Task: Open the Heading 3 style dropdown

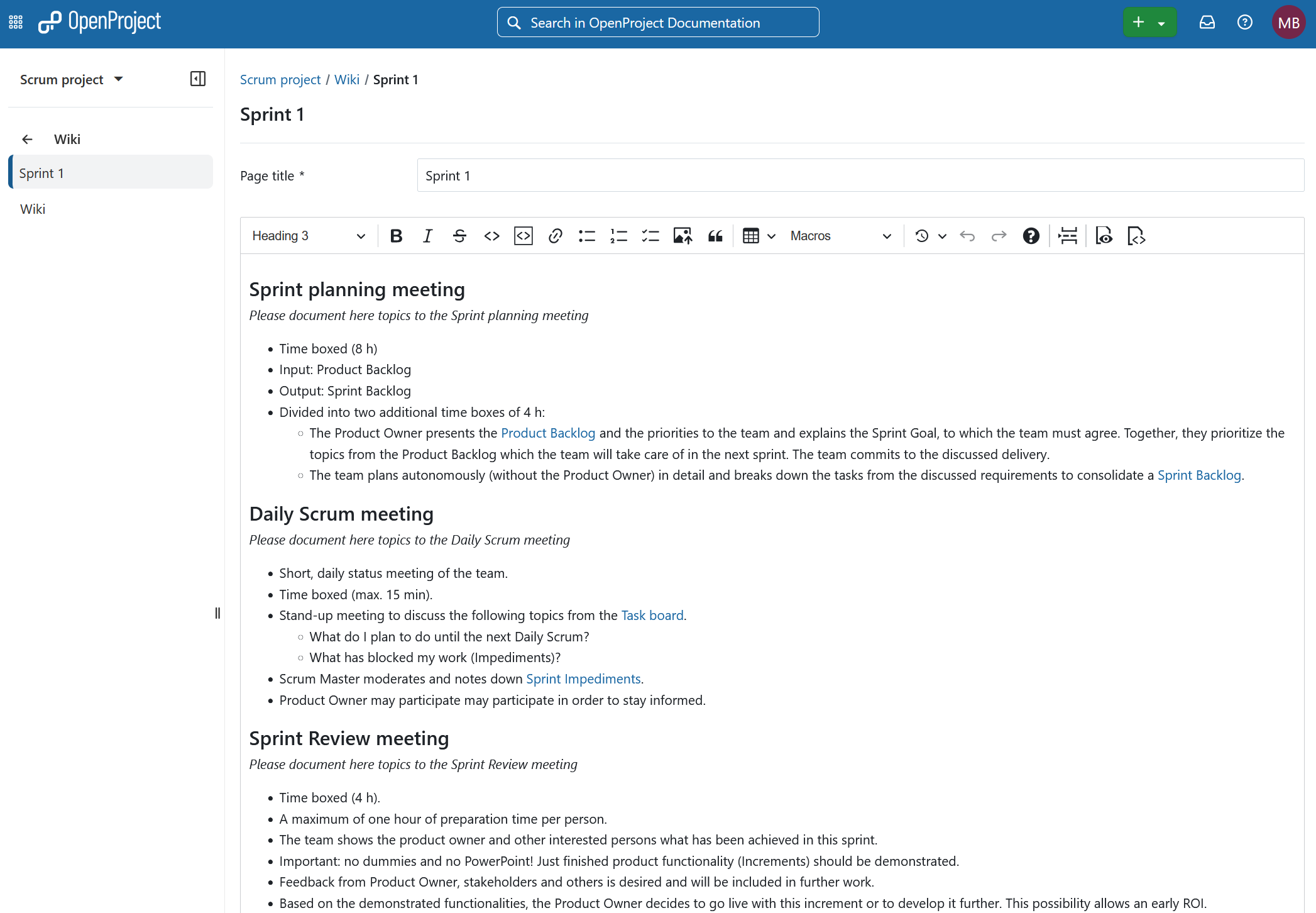Action: click(x=308, y=236)
